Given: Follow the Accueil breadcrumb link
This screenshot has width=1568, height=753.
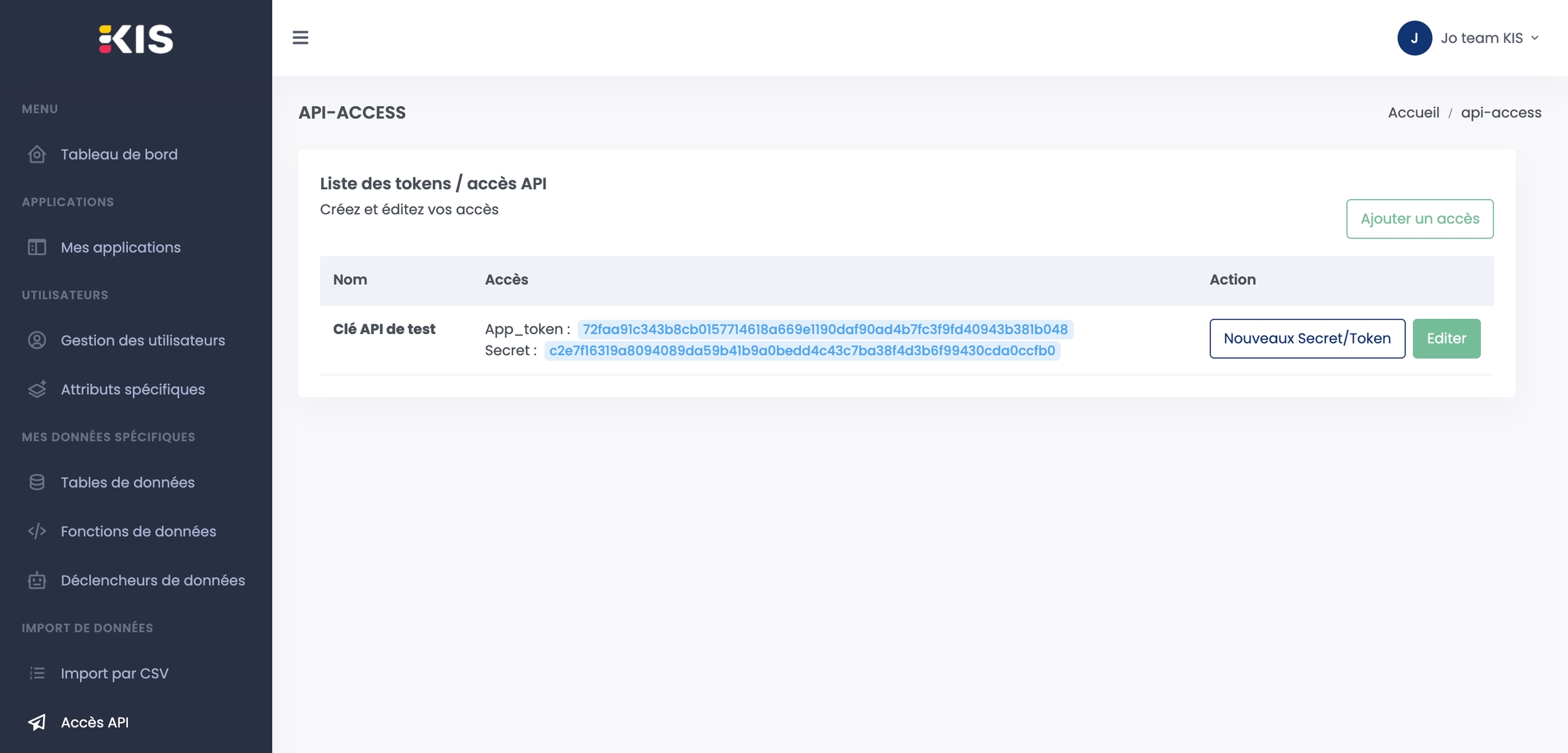Looking at the screenshot, I should click(1413, 113).
